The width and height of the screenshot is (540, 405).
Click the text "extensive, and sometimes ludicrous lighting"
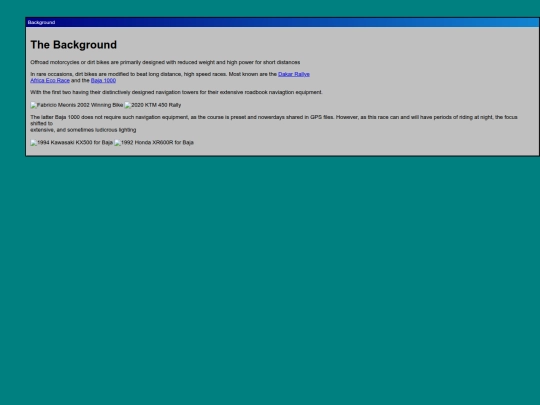(x=83, y=130)
